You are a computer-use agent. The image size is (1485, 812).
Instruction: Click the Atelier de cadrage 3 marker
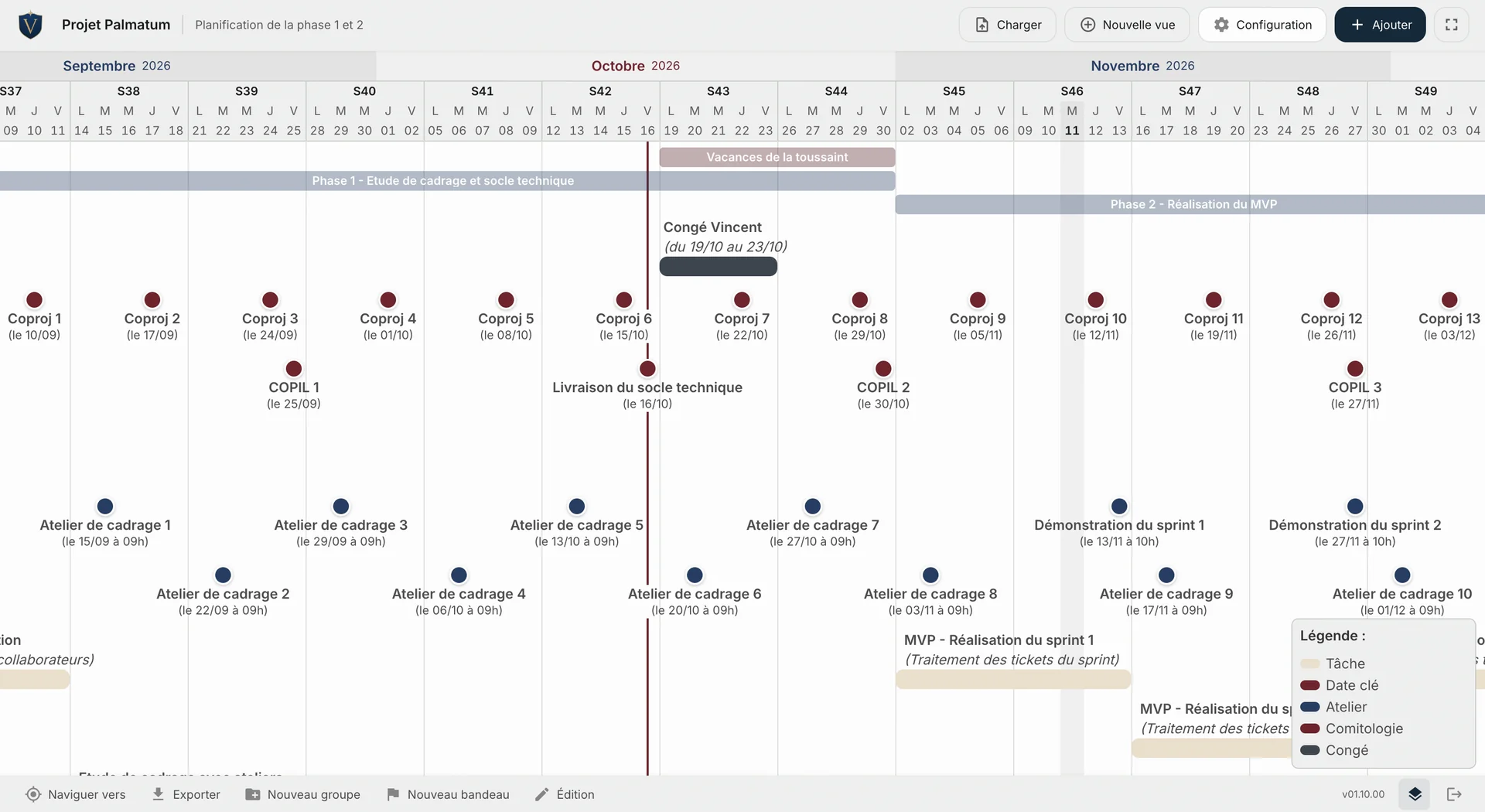341,507
